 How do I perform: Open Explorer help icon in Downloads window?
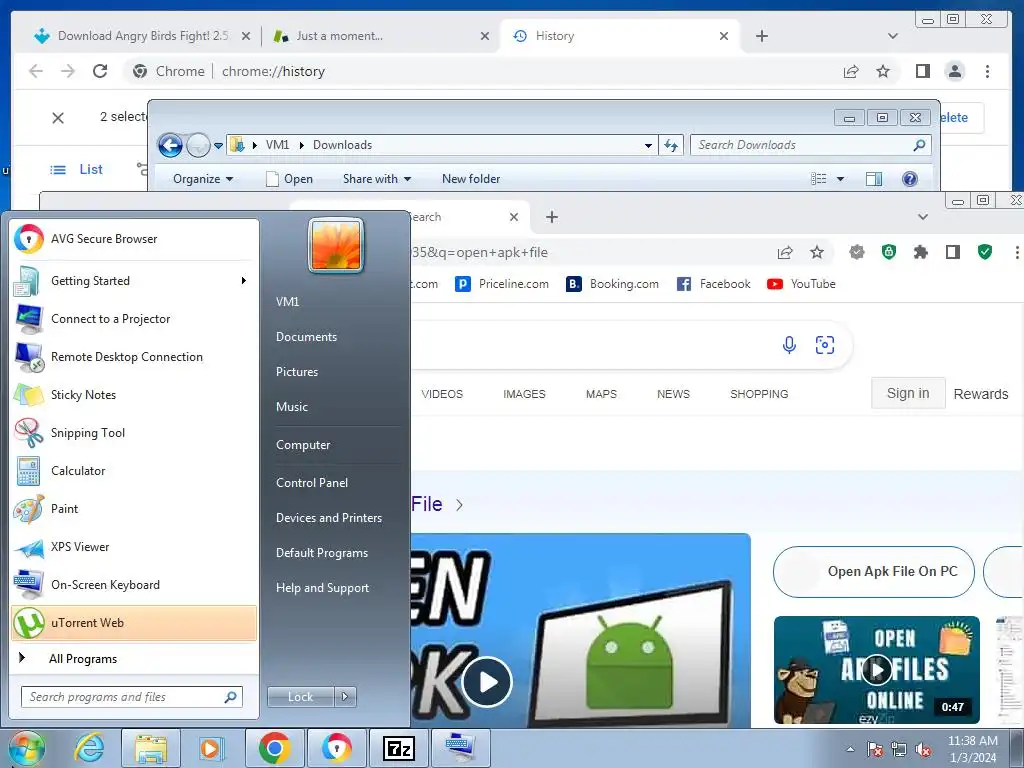point(910,179)
